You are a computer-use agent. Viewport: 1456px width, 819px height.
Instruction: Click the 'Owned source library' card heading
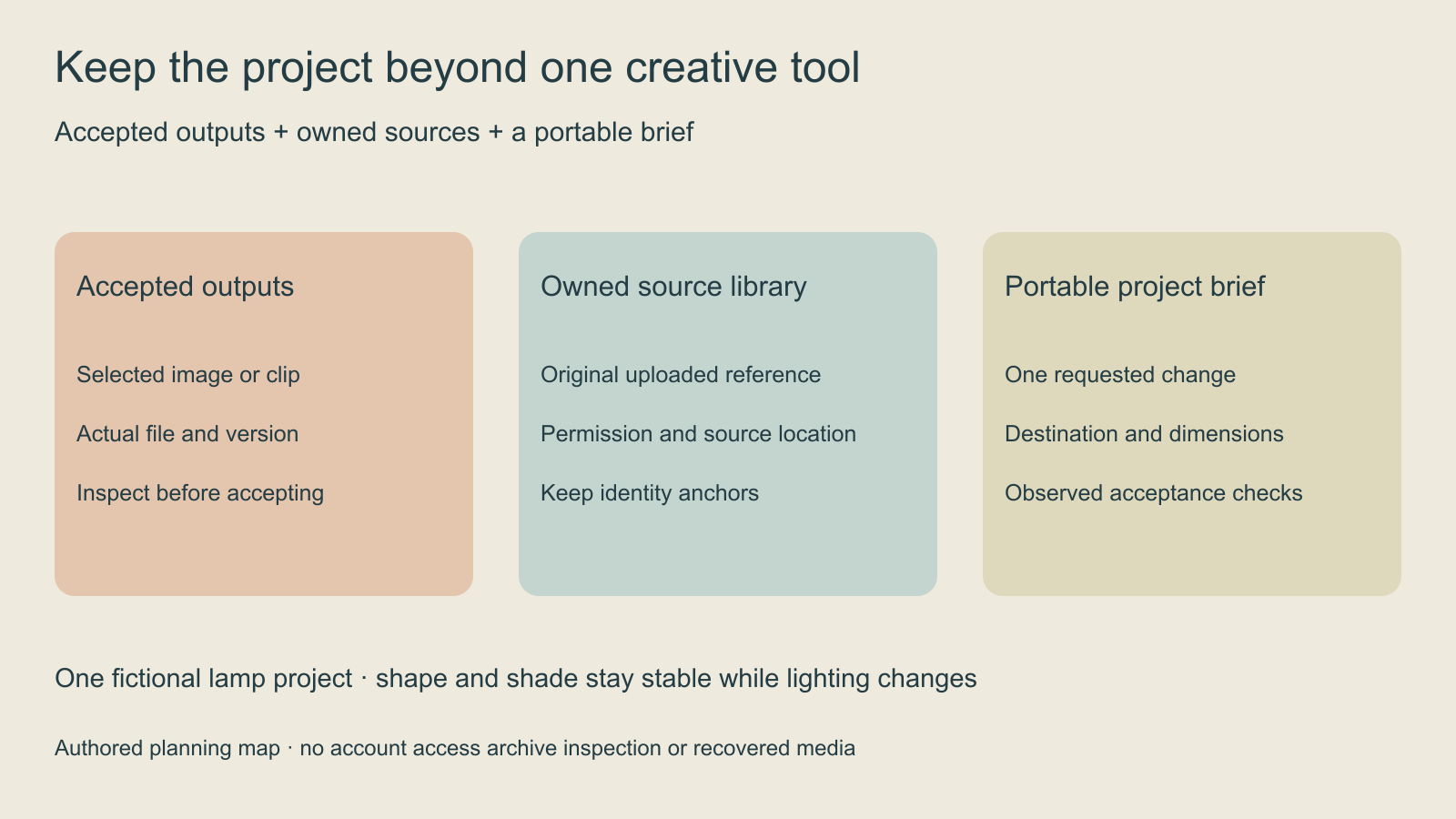tap(673, 287)
